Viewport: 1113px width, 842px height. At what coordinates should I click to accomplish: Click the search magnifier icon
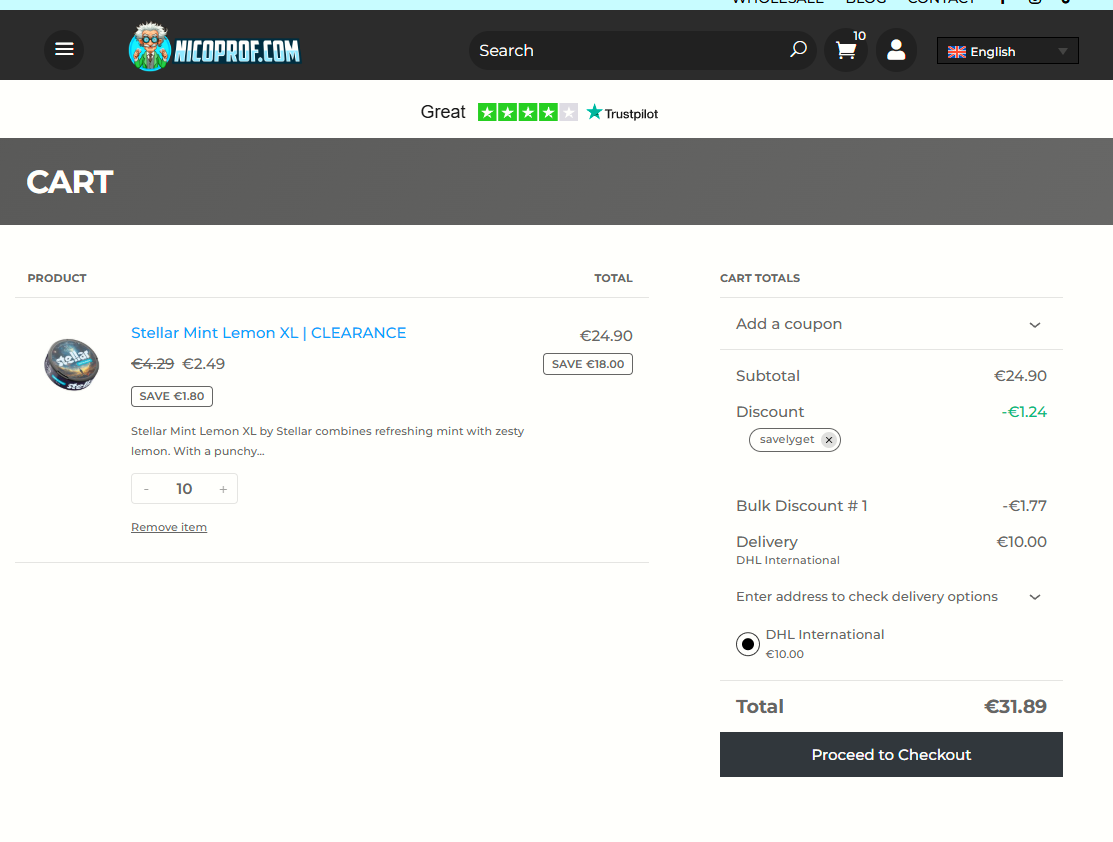(x=798, y=50)
